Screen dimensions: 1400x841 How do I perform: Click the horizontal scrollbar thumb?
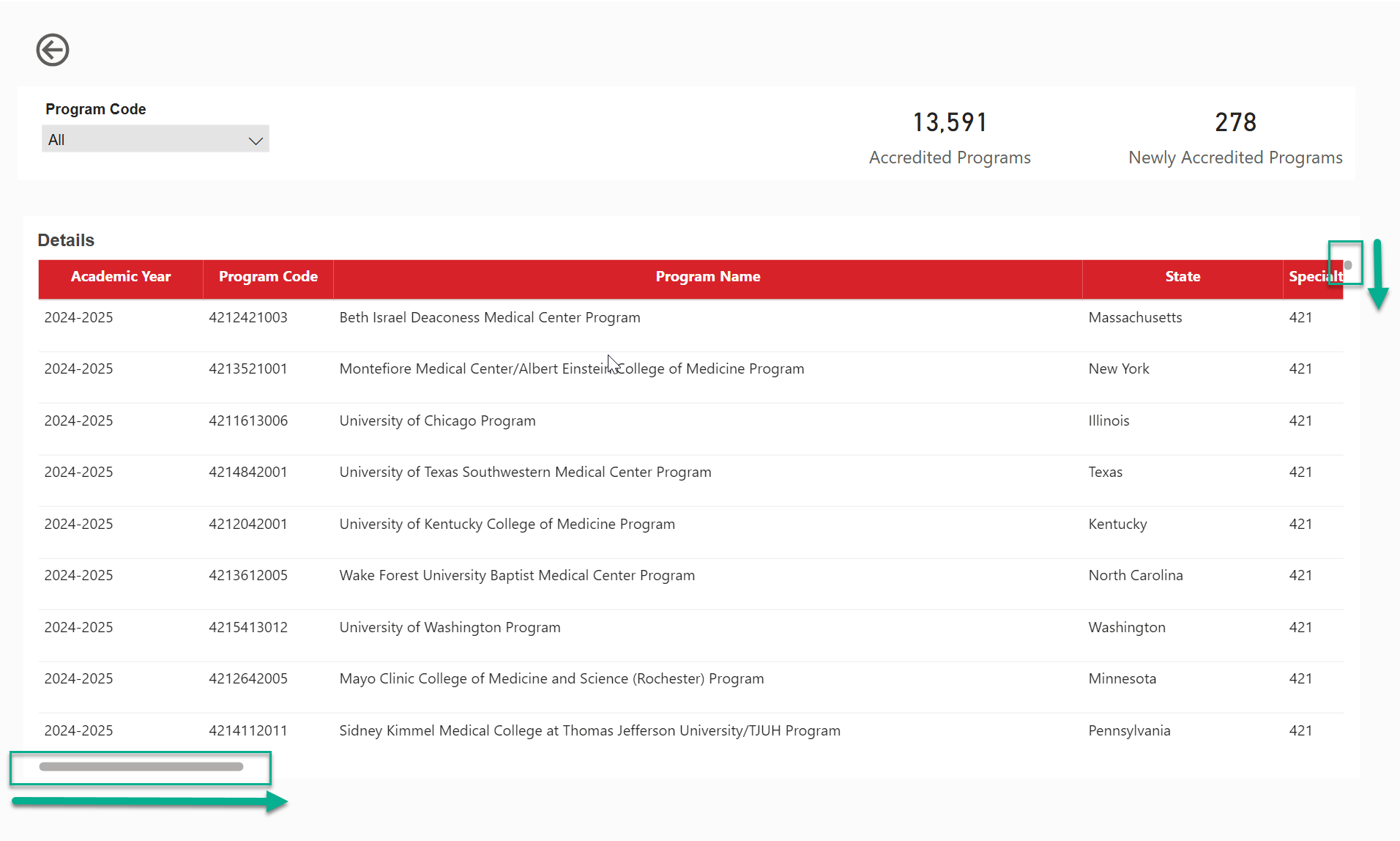pyautogui.click(x=141, y=767)
